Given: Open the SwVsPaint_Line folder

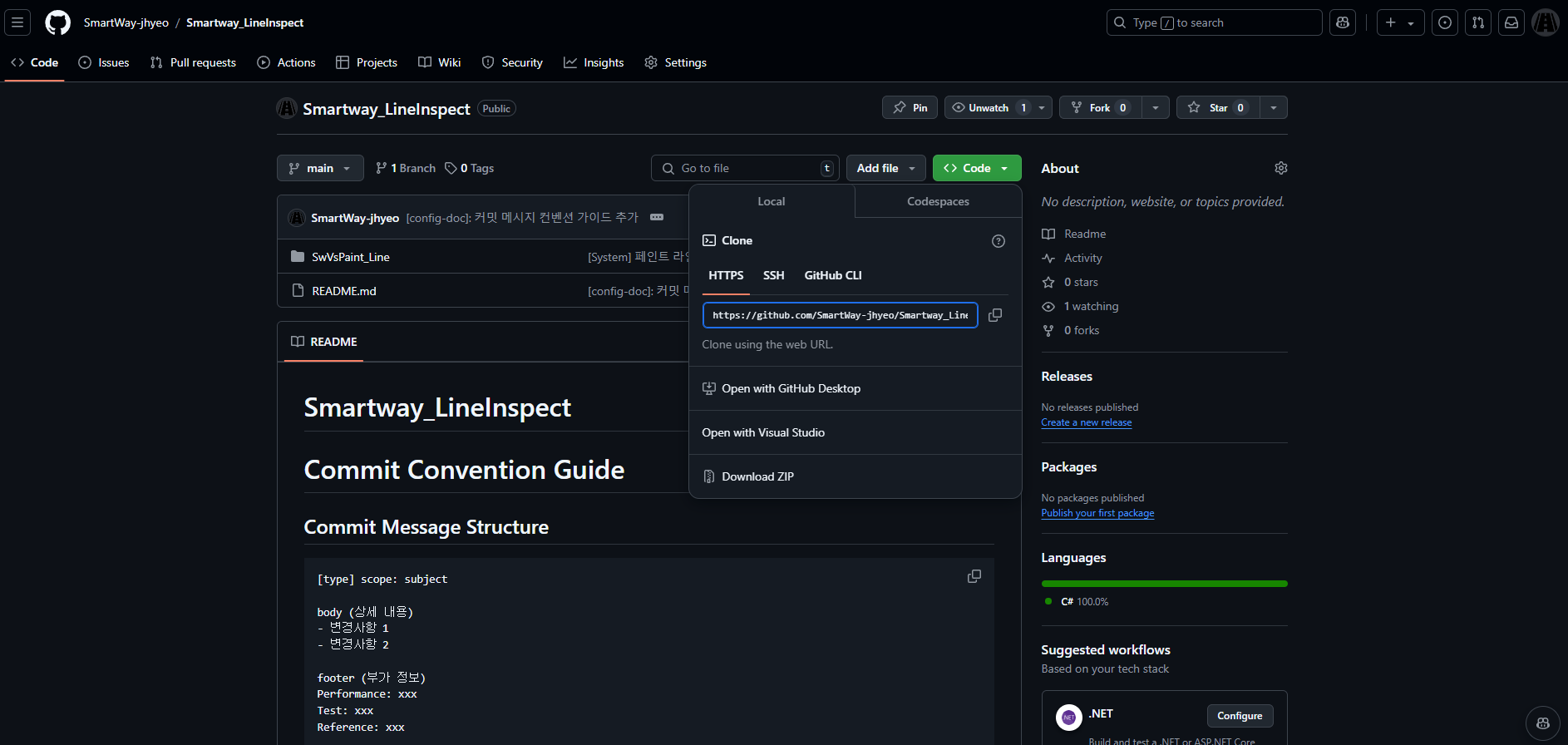Looking at the screenshot, I should point(351,257).
